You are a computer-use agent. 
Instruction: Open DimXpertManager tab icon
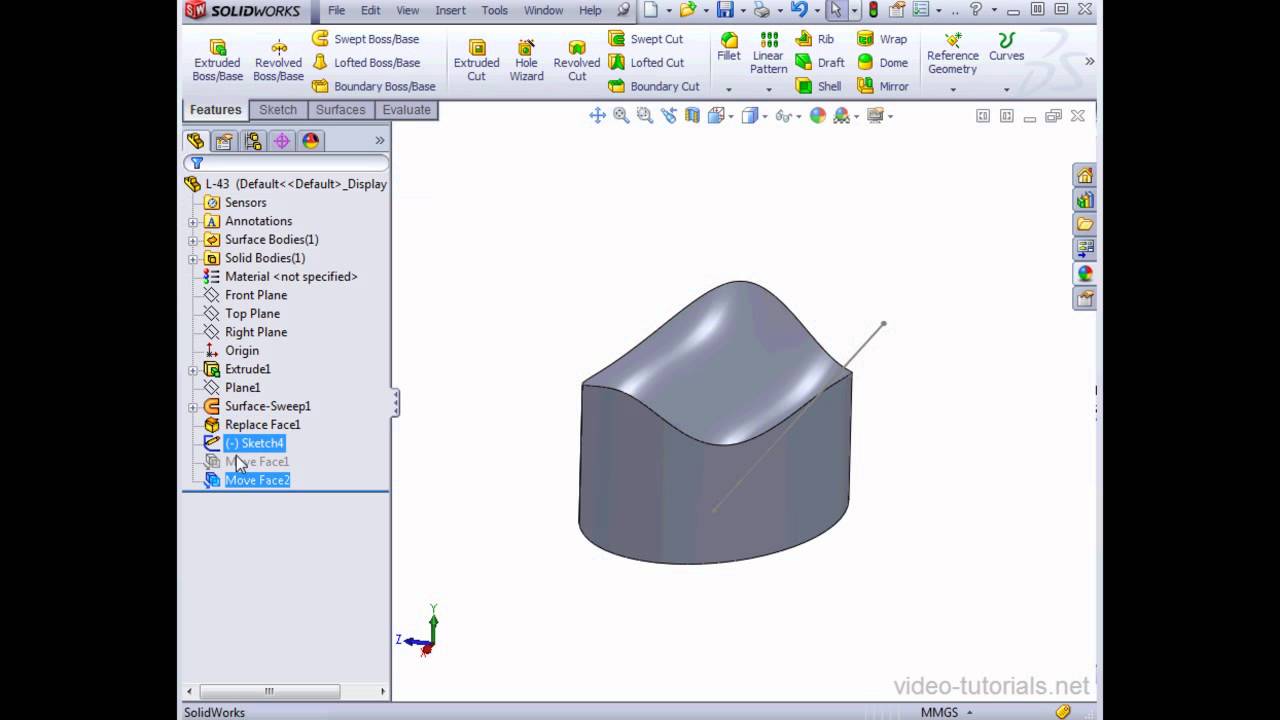click(282, 141)
